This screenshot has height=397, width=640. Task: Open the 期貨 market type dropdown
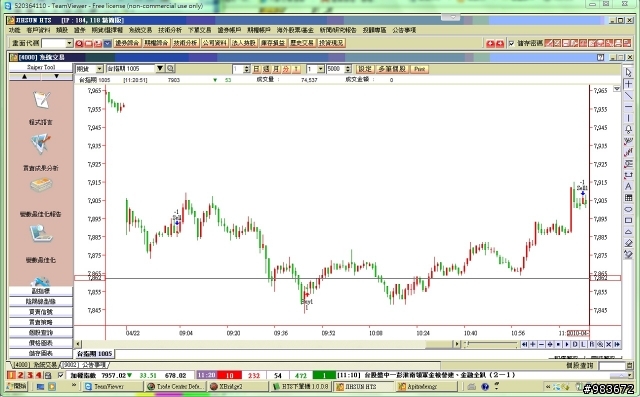(99, 69)
